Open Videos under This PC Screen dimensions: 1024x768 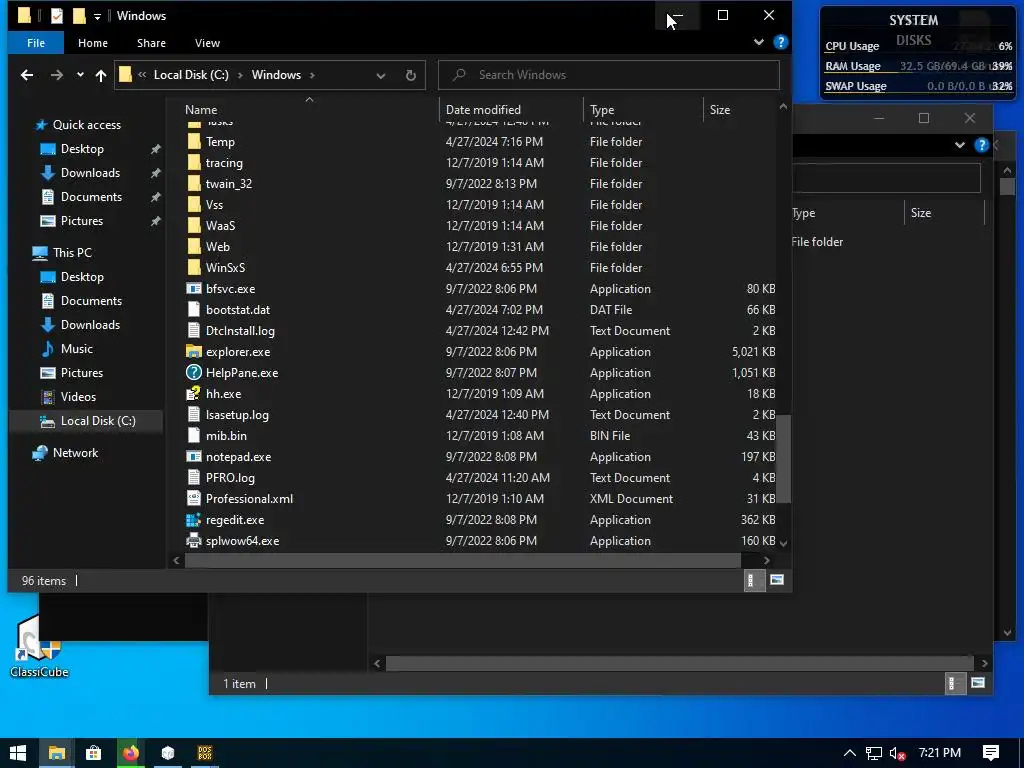pyautogui.click(x=78, y=397)
